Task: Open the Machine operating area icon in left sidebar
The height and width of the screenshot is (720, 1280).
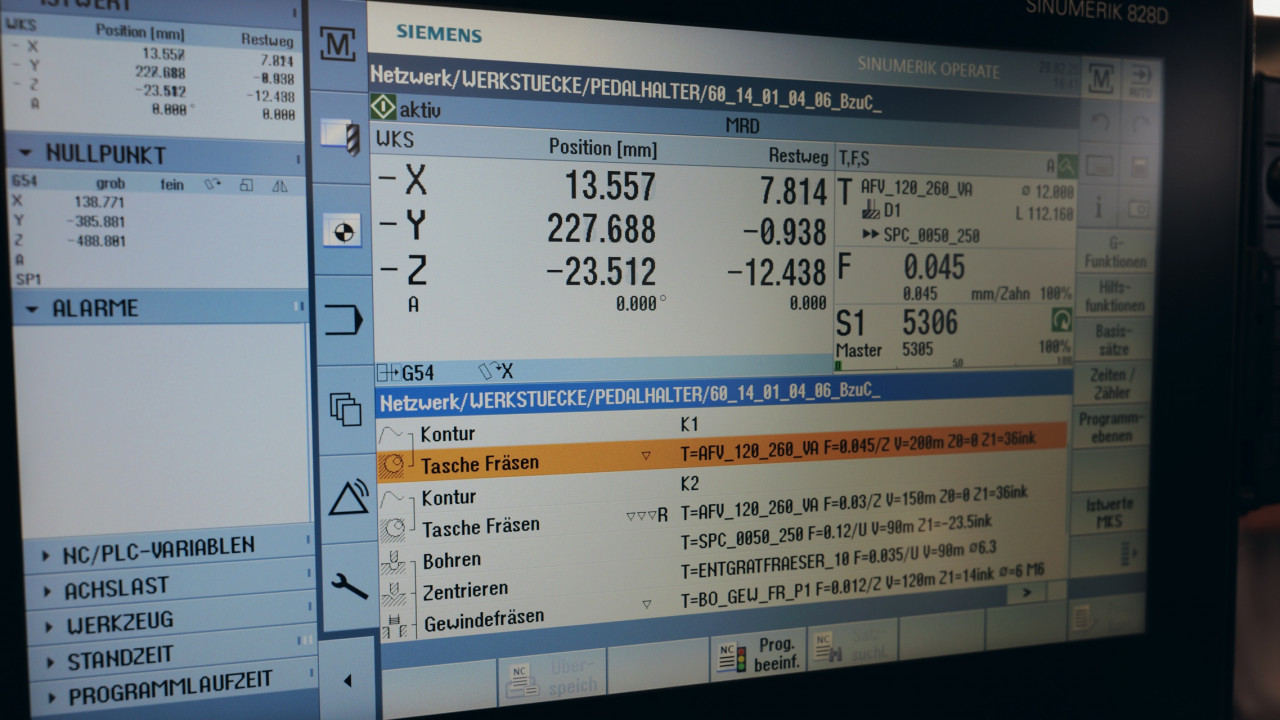Action: [x=337, y=45]
